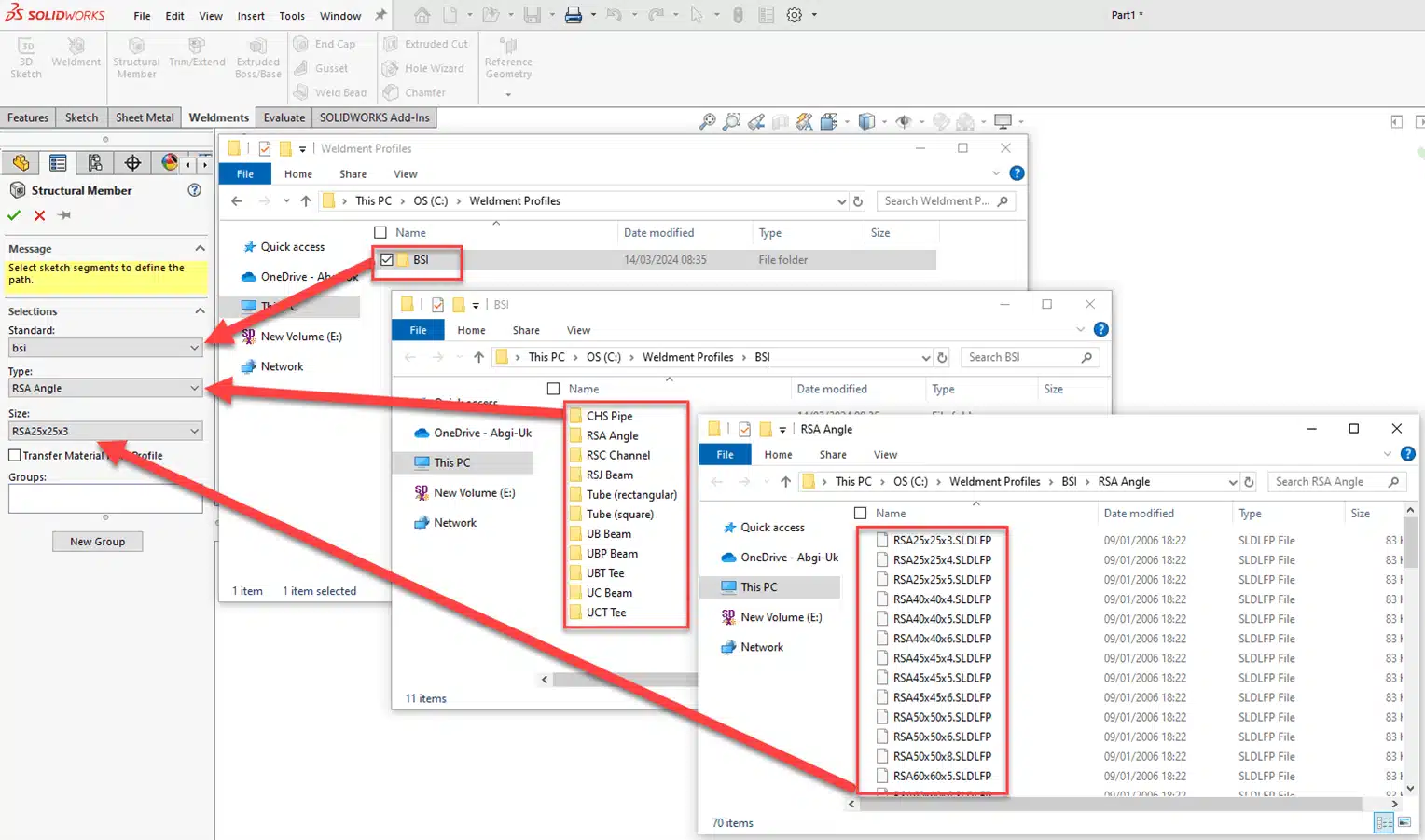
Task: Click Zoom to Fit magnifier icon
Action: tap(708, 121)
